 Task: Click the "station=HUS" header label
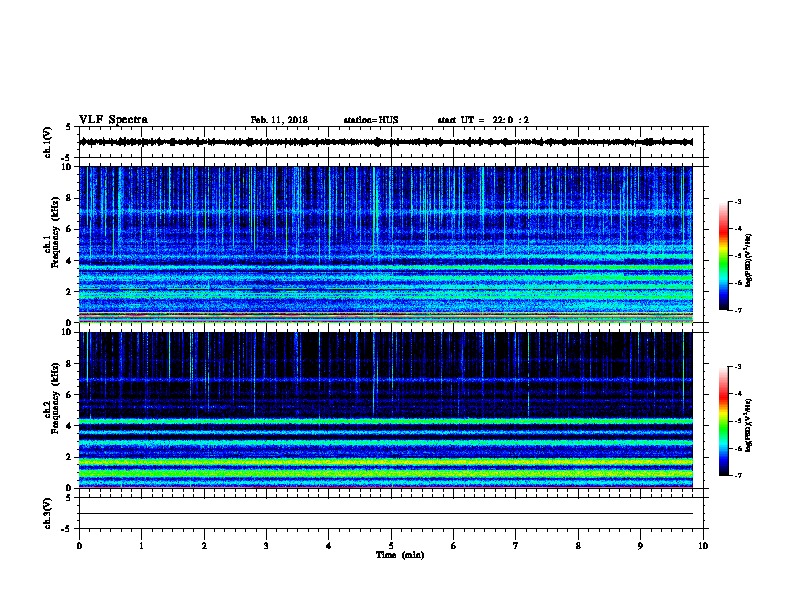(371, 120)
